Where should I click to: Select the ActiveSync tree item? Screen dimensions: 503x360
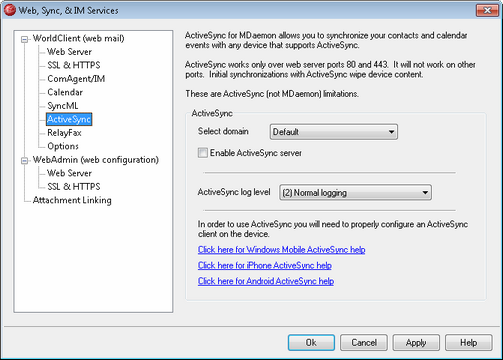(x=69, y=119)
